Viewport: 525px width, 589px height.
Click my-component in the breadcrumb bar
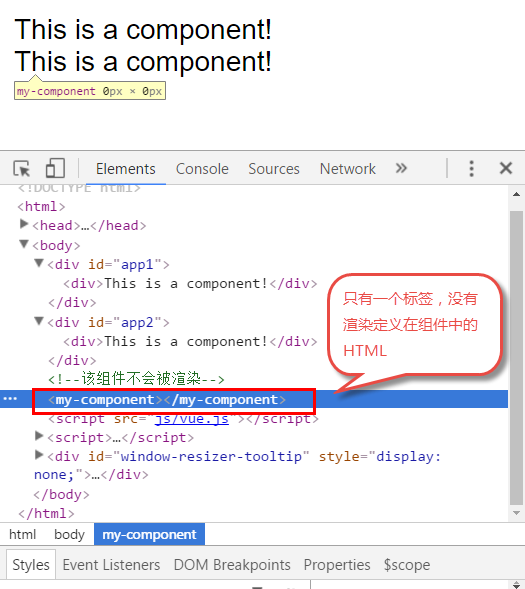(x=149, y=534)
